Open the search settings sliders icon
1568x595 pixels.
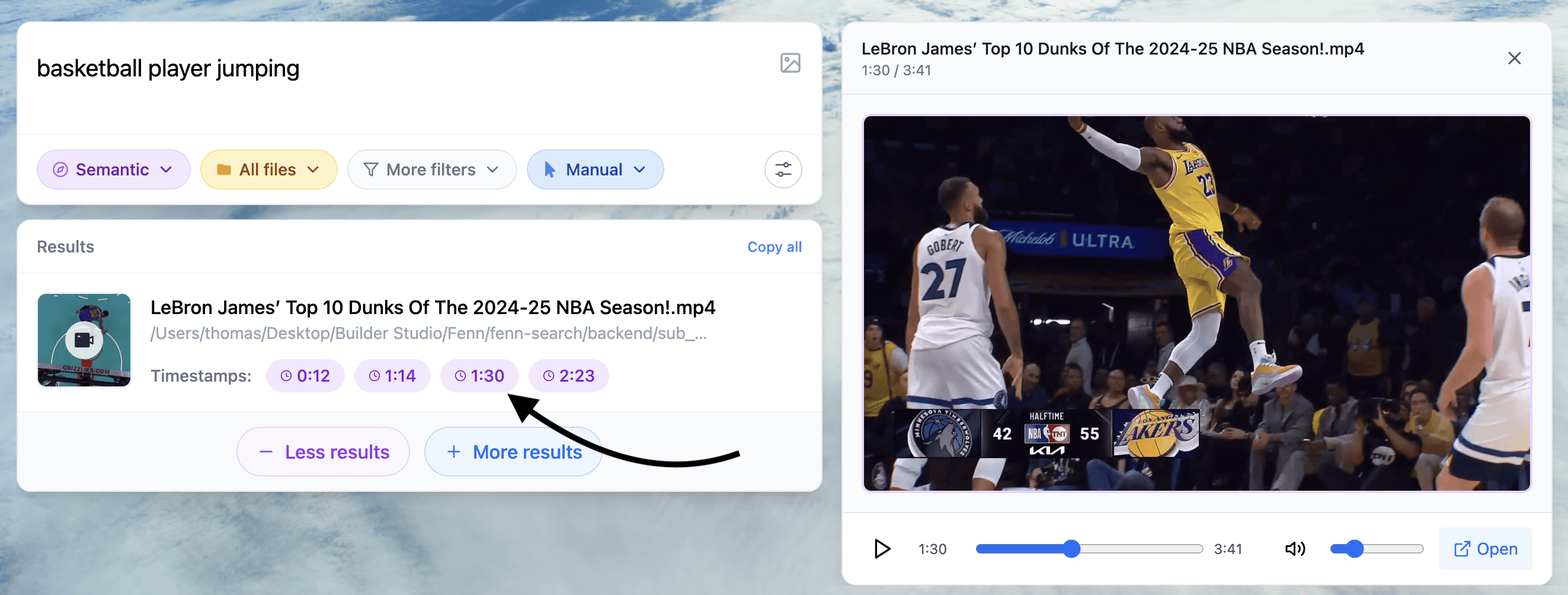[x=783, y=169]
